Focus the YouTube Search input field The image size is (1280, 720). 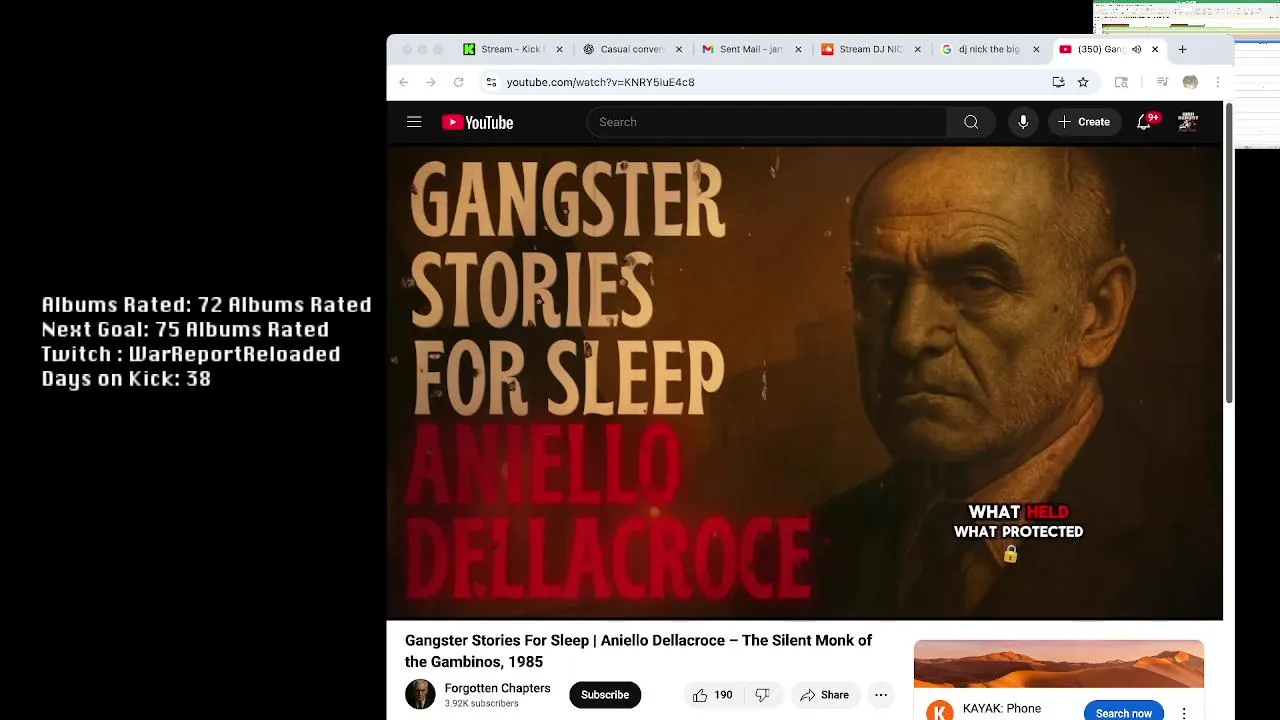(767, 122)
